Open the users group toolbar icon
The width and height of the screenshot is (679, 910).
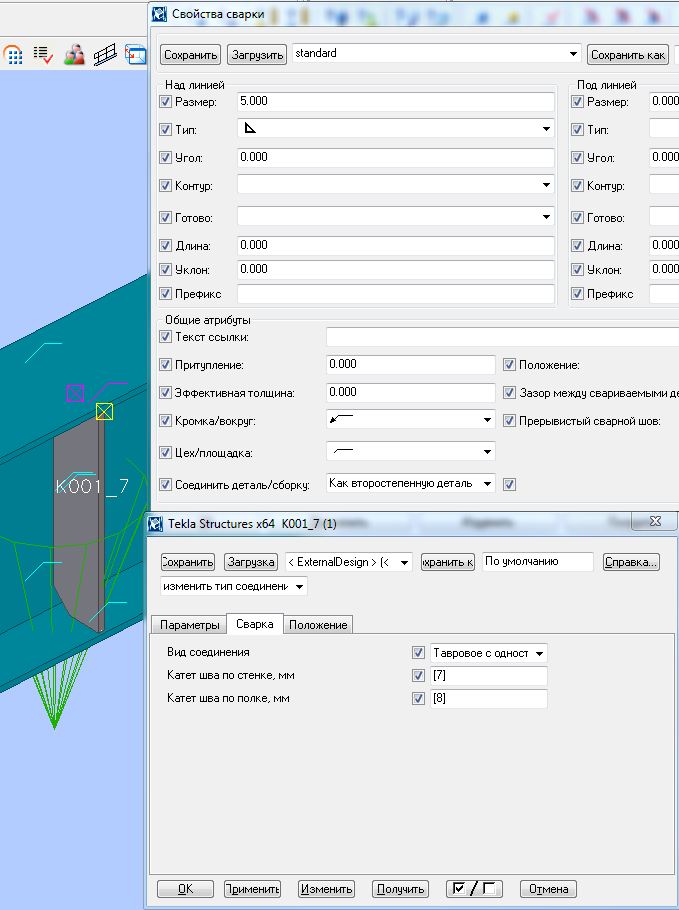pyautogui.click(x=74, y=55)
